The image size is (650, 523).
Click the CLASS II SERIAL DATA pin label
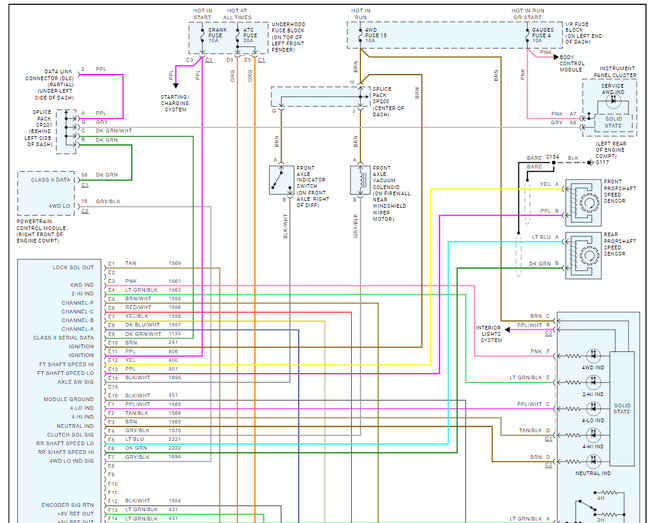[63, 338]
